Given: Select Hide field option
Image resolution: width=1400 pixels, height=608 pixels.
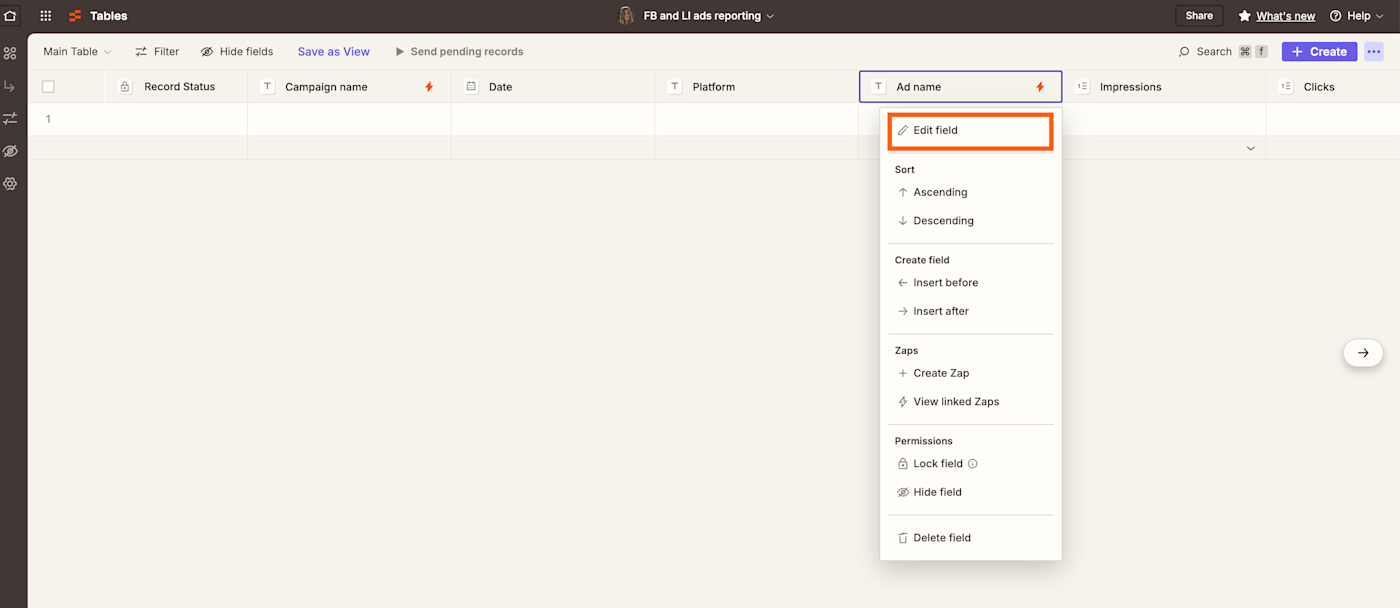Looking at the screenshot, I should click(970, 492).
